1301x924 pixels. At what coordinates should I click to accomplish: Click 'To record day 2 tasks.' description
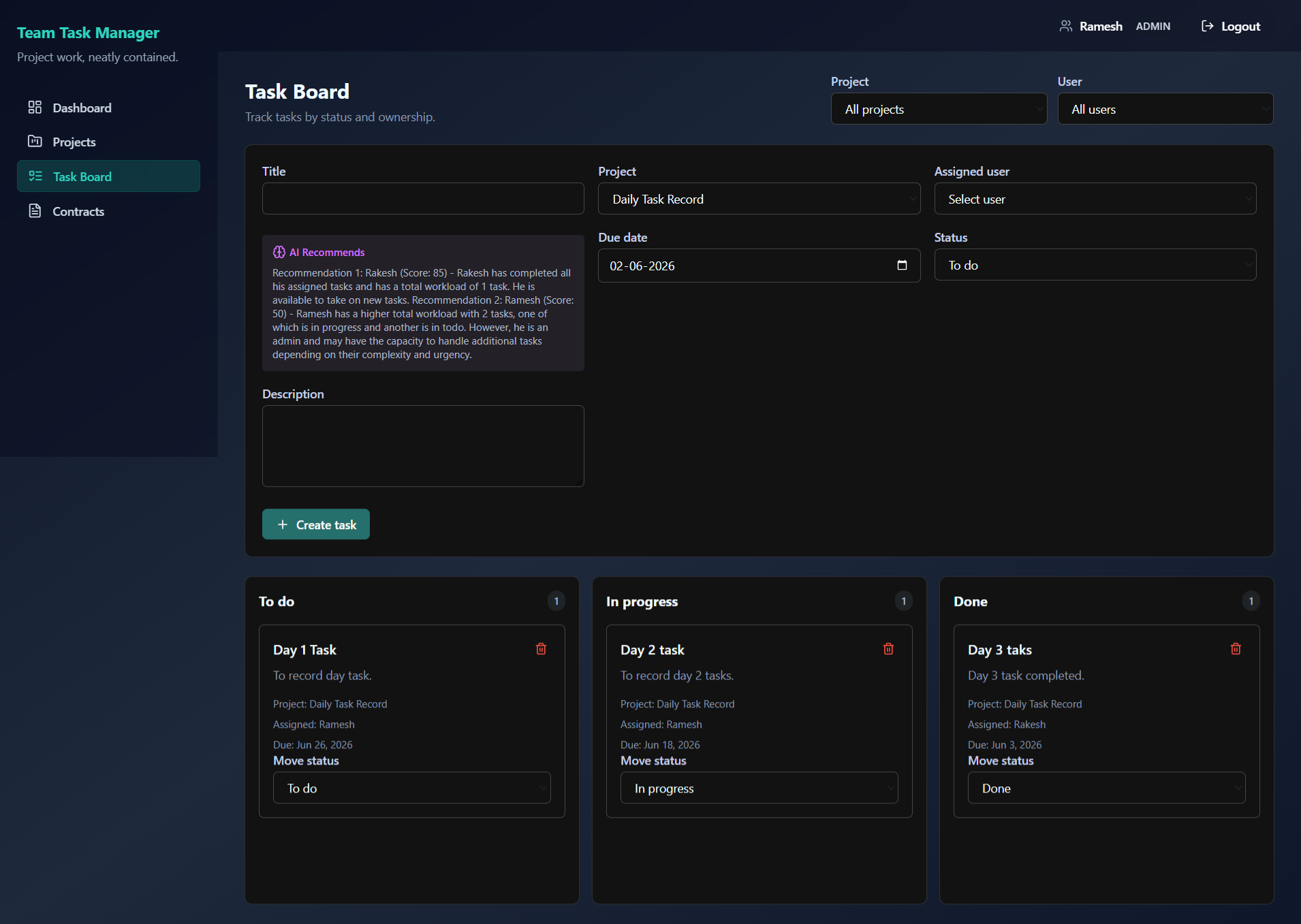coord(677,675)
